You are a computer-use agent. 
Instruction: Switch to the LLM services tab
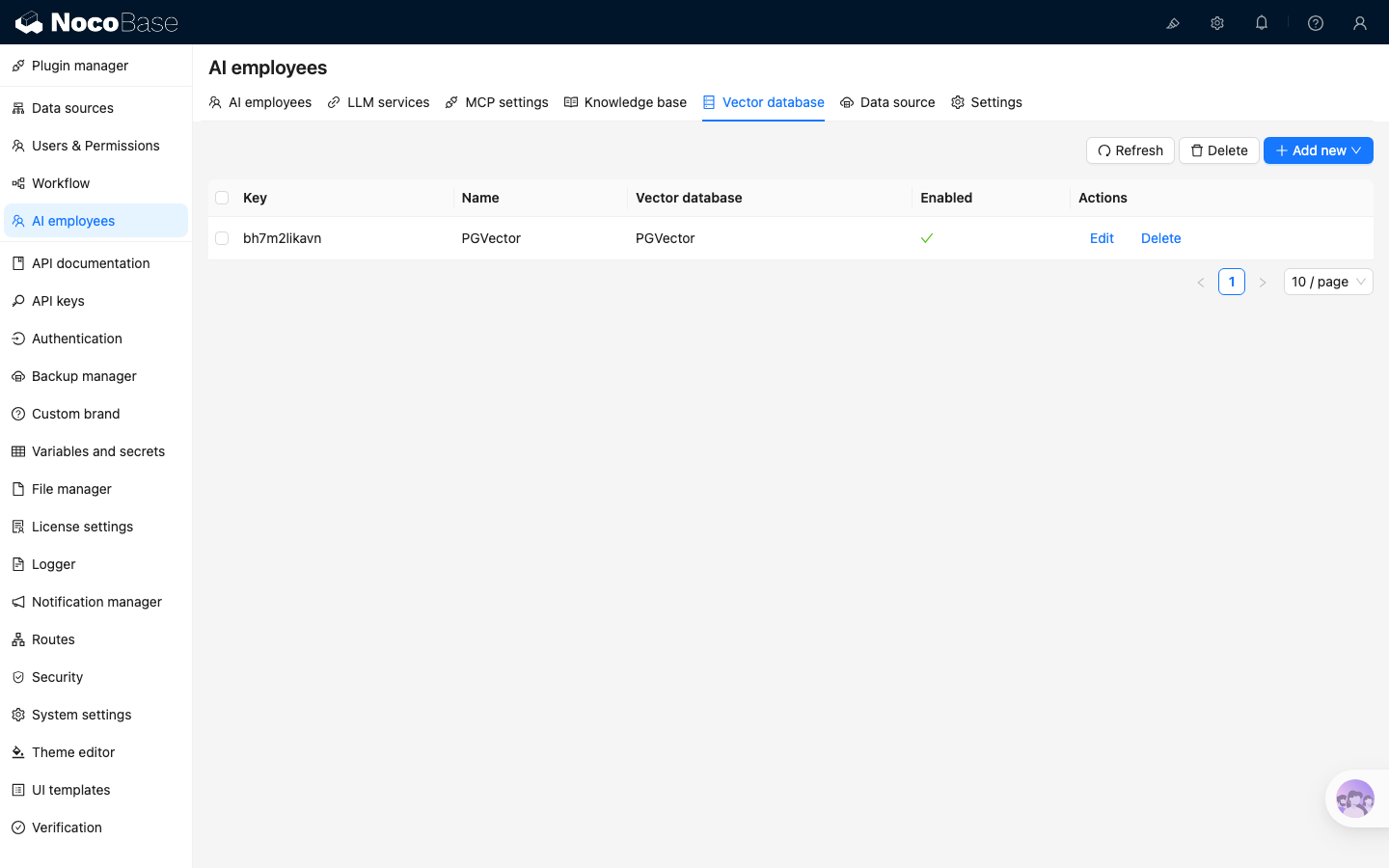tap(378, 102)
